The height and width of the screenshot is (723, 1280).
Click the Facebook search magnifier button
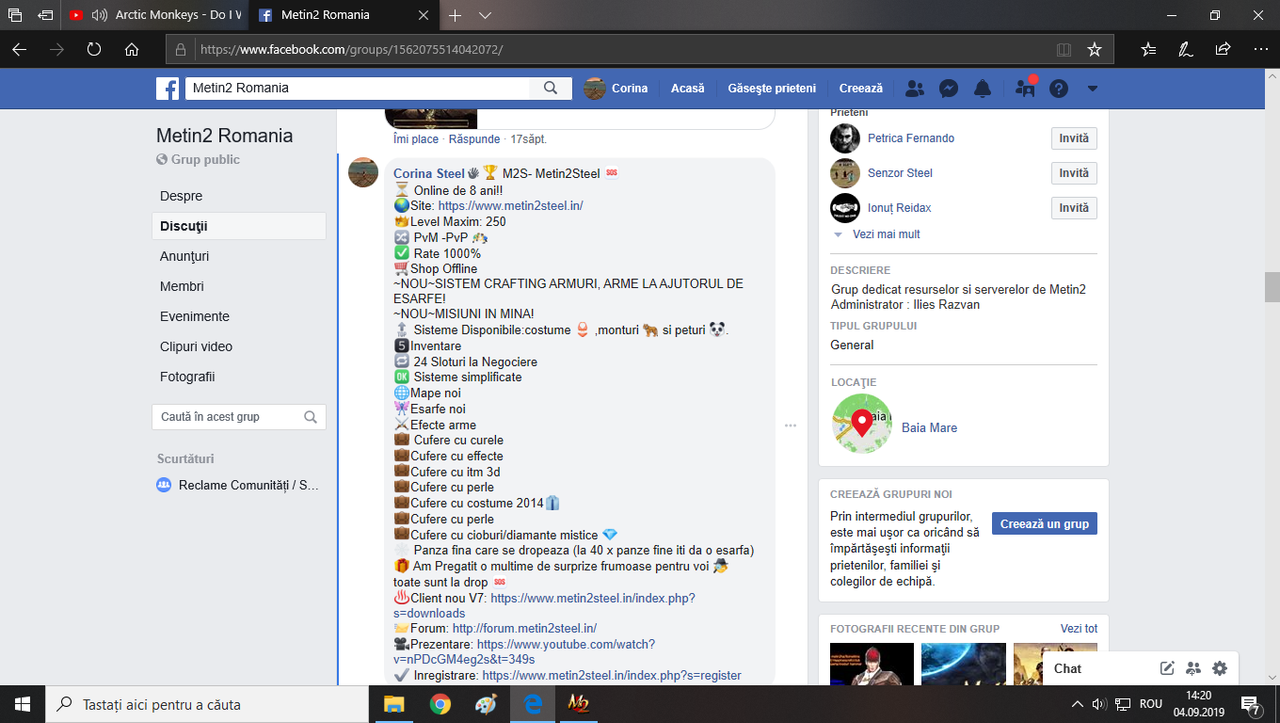tap(550, 88)
